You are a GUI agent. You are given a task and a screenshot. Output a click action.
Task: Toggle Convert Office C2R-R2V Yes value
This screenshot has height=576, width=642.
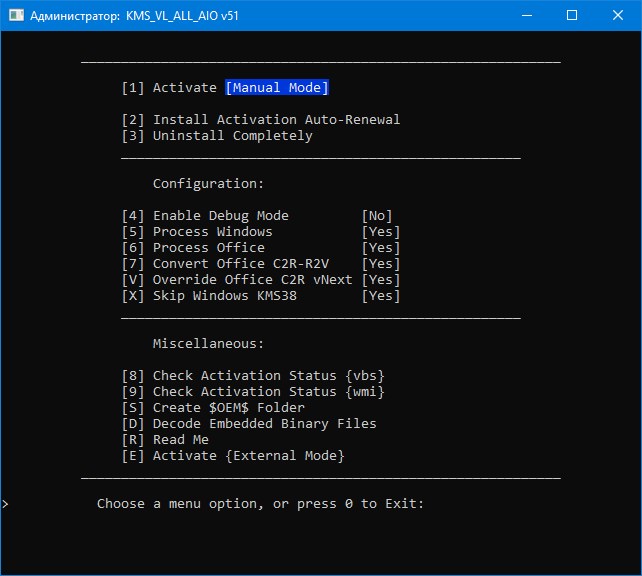pos(380,264)
